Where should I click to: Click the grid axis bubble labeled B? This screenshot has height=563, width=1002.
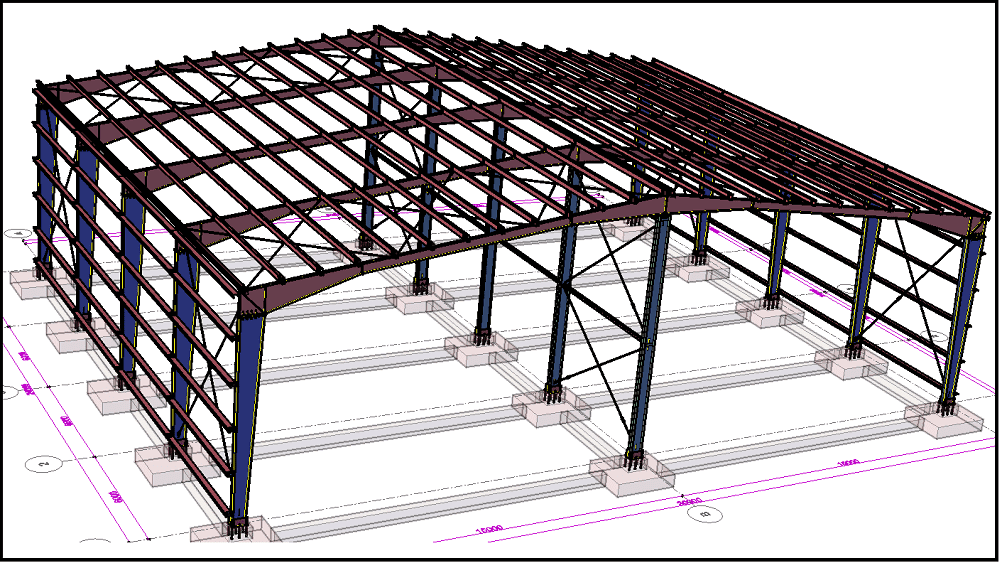(x=706, y=515)
